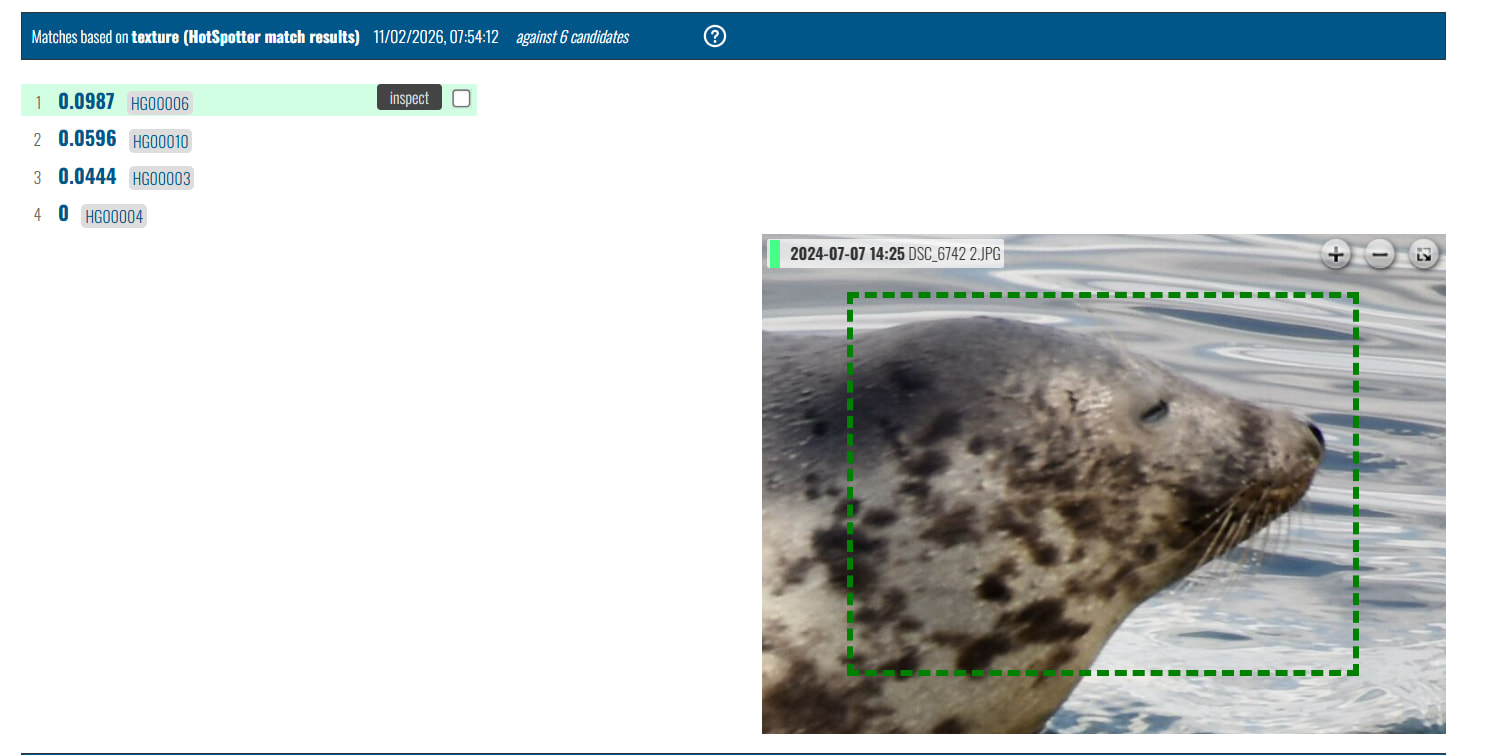Toggle full-screen view of the image viewer

(1424, 254)
